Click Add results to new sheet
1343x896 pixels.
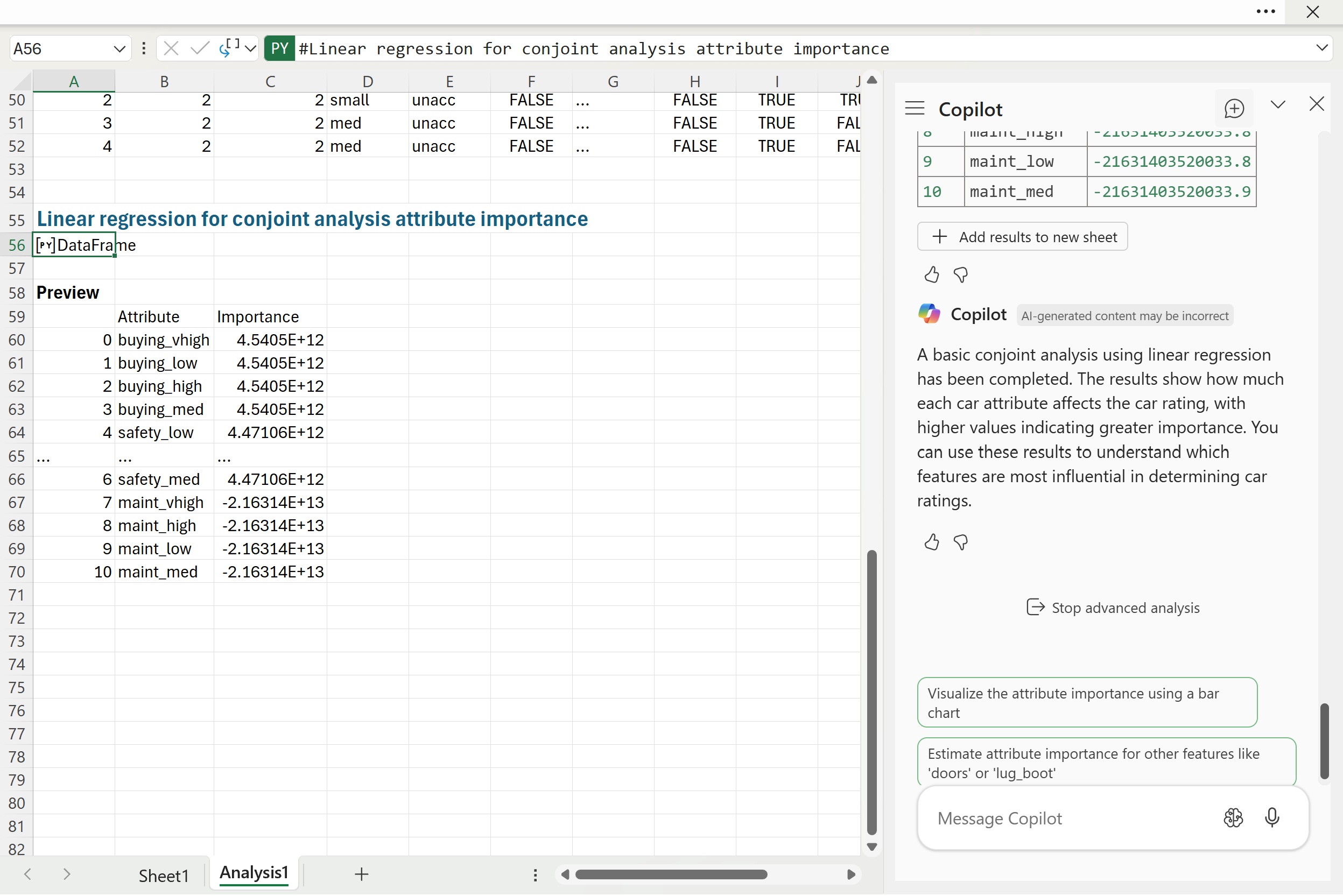(1022, 237)
